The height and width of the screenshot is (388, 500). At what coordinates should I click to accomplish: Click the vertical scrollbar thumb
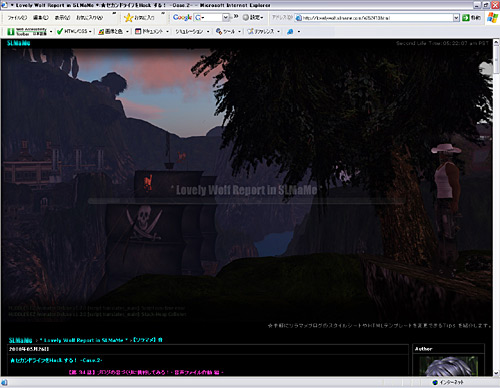[496, 59]
